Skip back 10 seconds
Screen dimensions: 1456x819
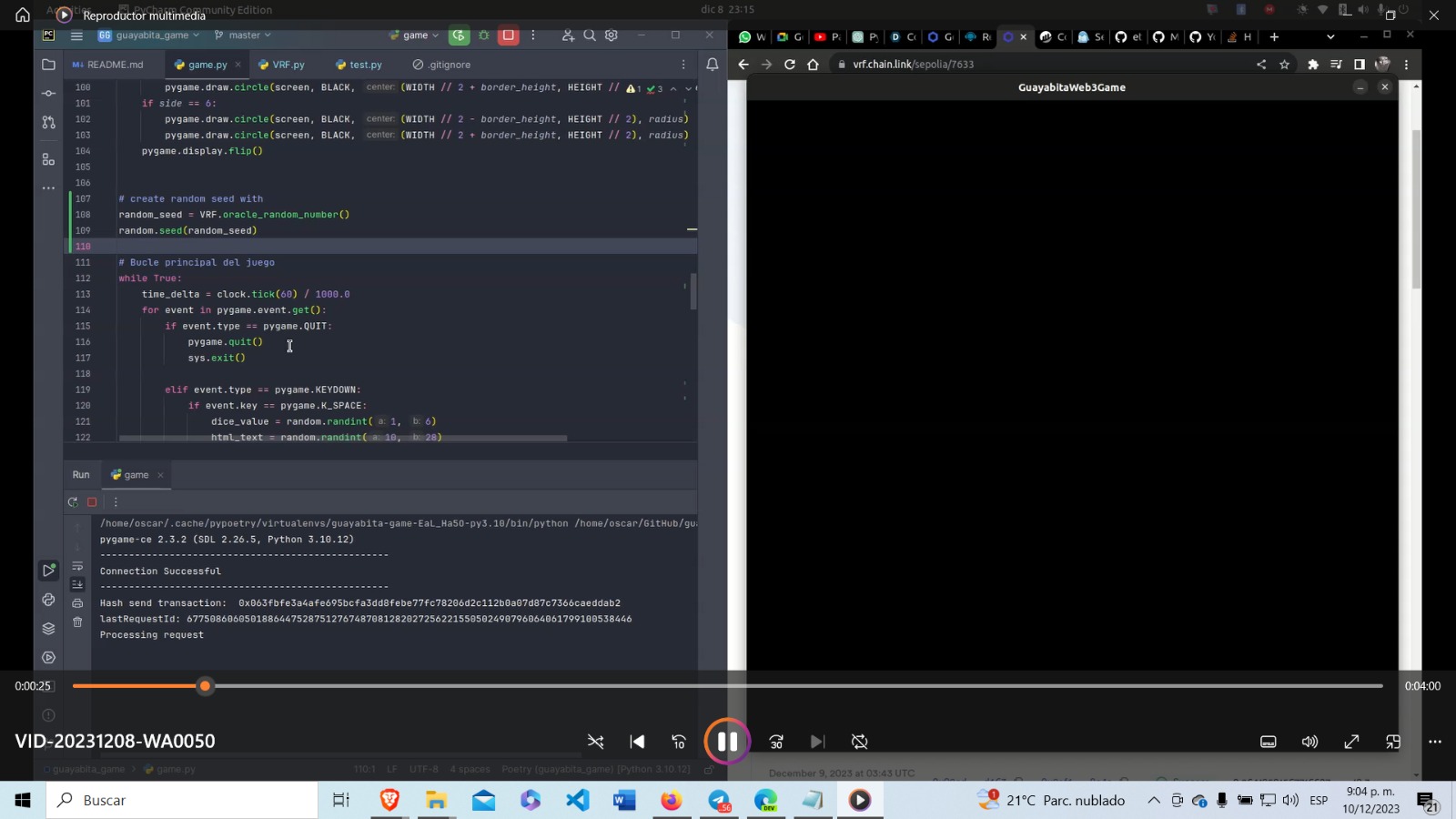pyautogui.click(x=679, y=742)
